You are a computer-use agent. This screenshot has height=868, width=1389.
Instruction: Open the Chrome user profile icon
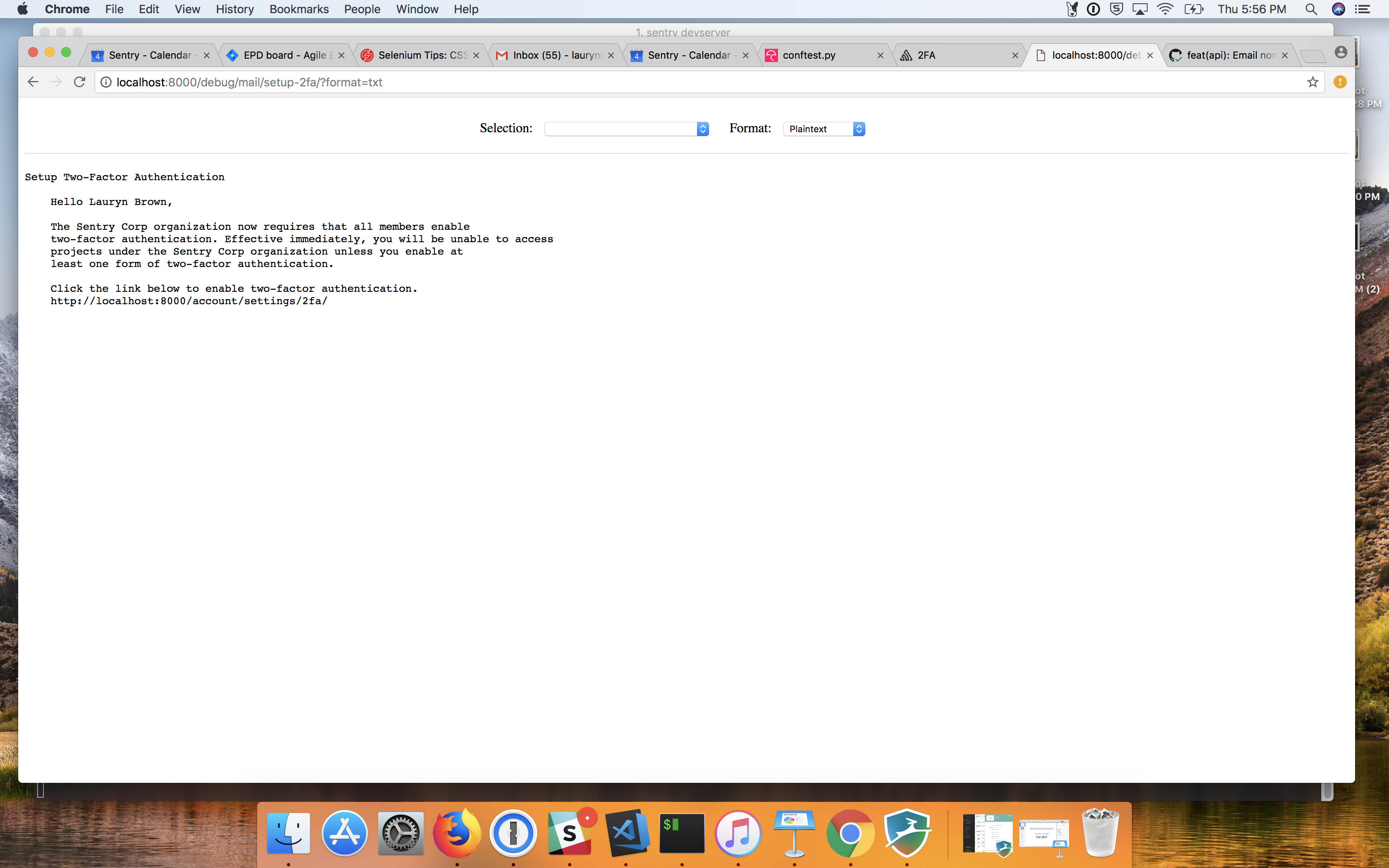1340,52
